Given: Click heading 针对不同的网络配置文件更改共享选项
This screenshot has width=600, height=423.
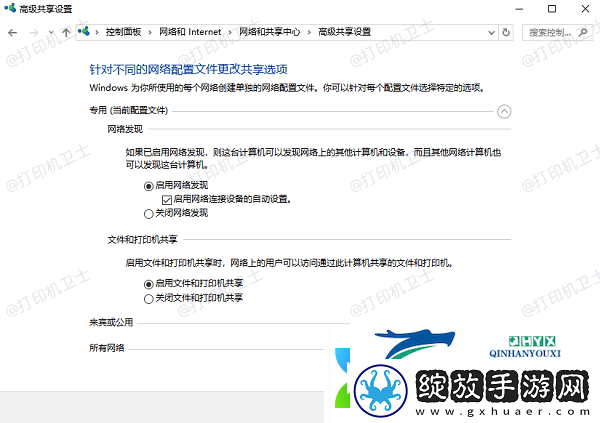Looking at the screenshot, I should [188, 69].
